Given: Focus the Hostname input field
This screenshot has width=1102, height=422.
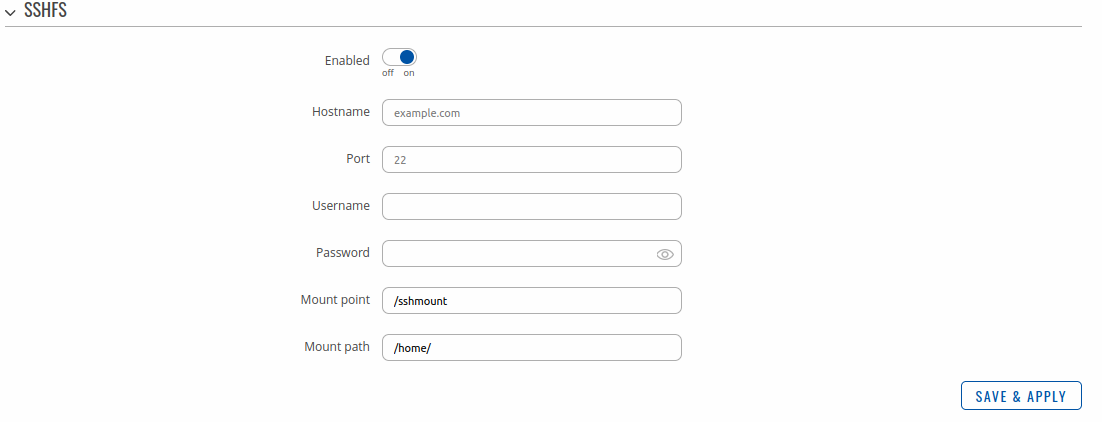Looking at the screenshot, I should click(531, 113).
